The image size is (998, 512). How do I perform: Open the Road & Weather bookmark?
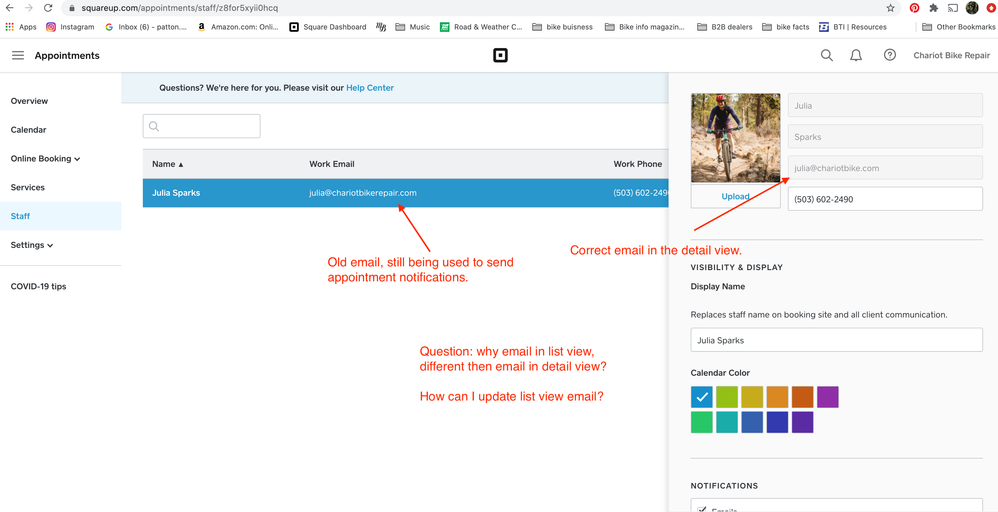[x=481, y=27]
